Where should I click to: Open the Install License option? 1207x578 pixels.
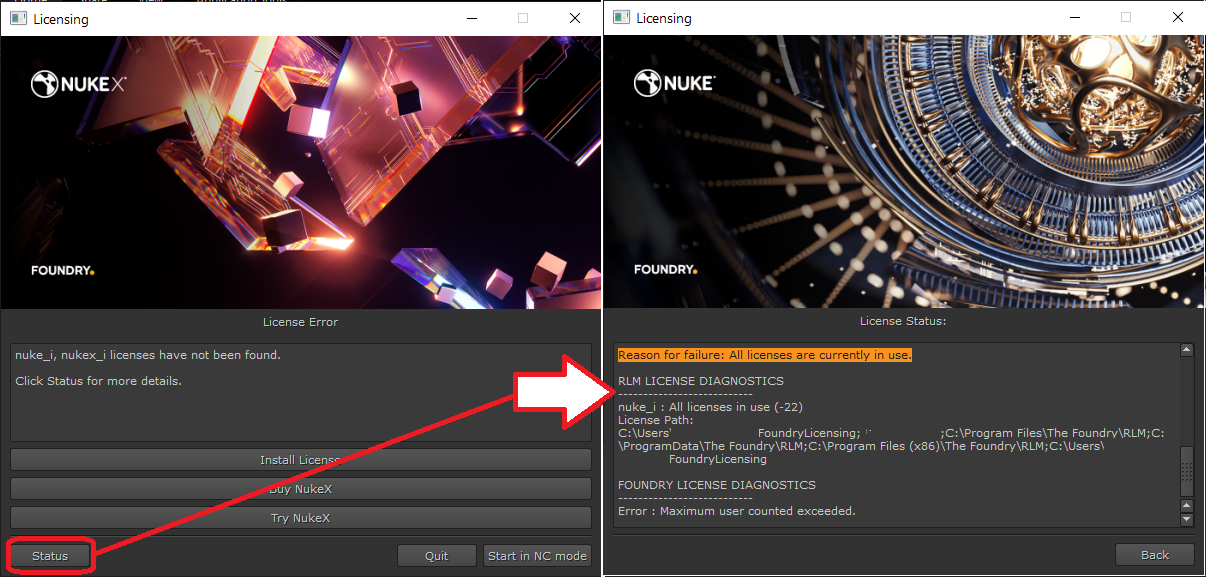(x=300, y=459)
